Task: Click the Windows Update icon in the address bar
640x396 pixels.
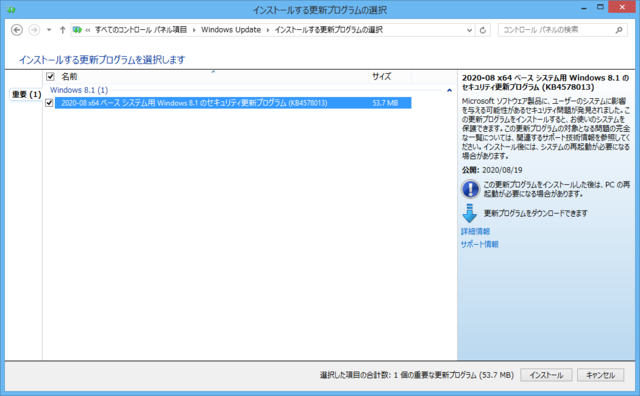Action: tap(77, 30)
